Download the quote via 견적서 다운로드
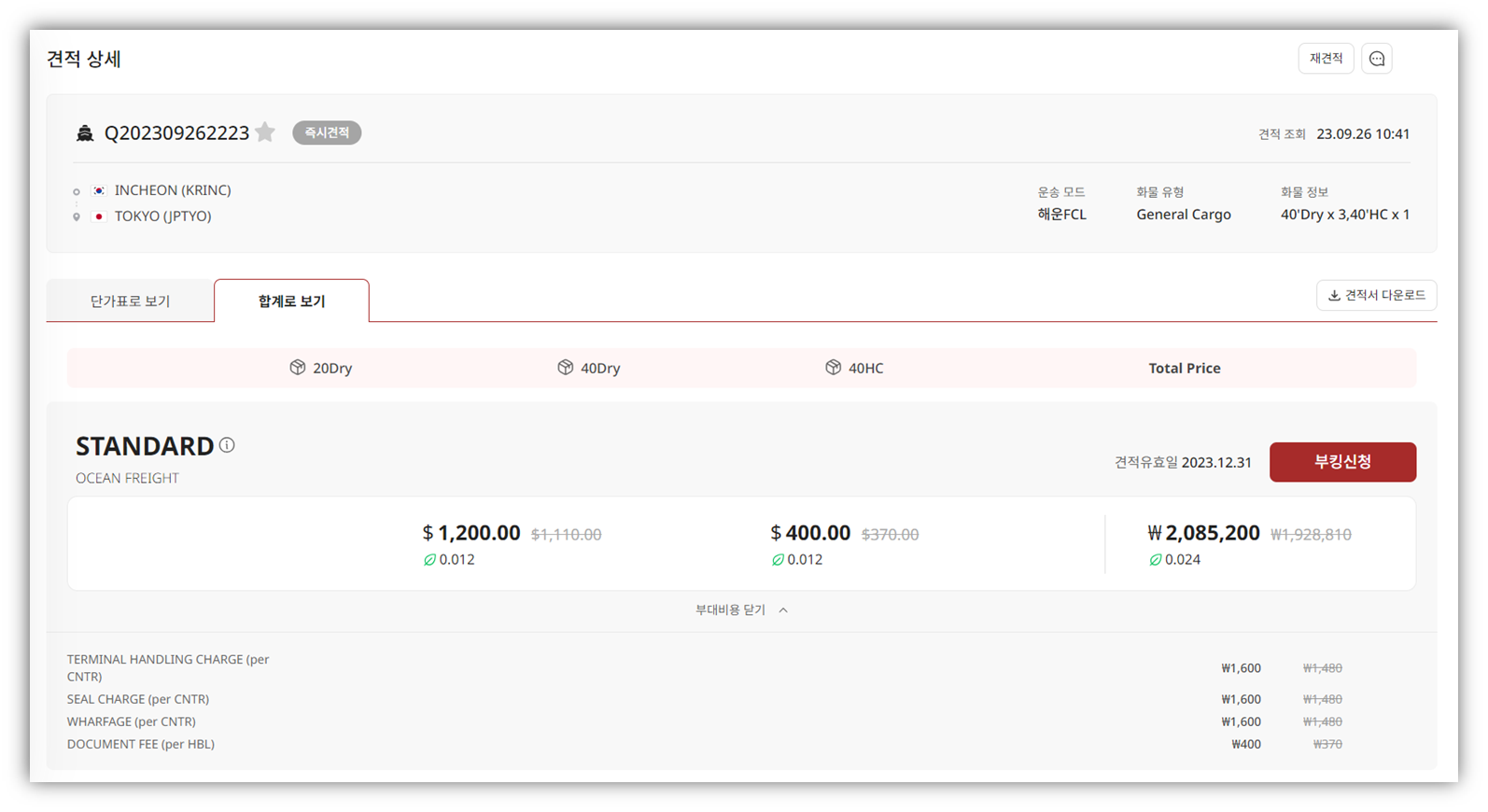 click(x=1376, y=296)
